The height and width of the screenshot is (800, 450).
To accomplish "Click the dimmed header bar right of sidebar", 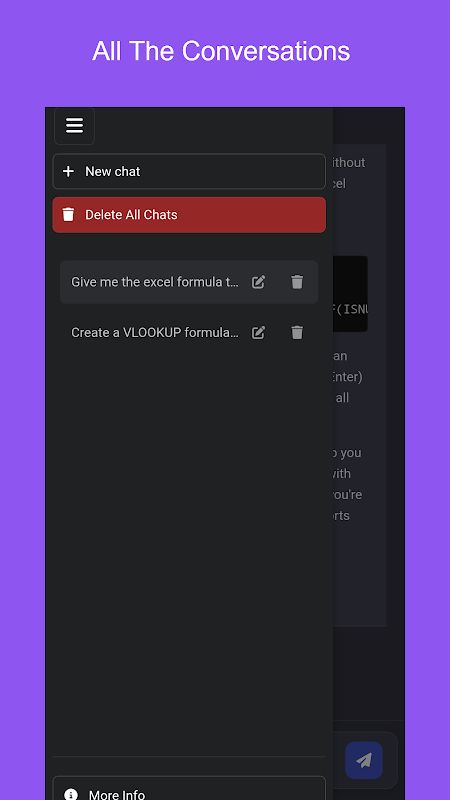I will 368,126.
